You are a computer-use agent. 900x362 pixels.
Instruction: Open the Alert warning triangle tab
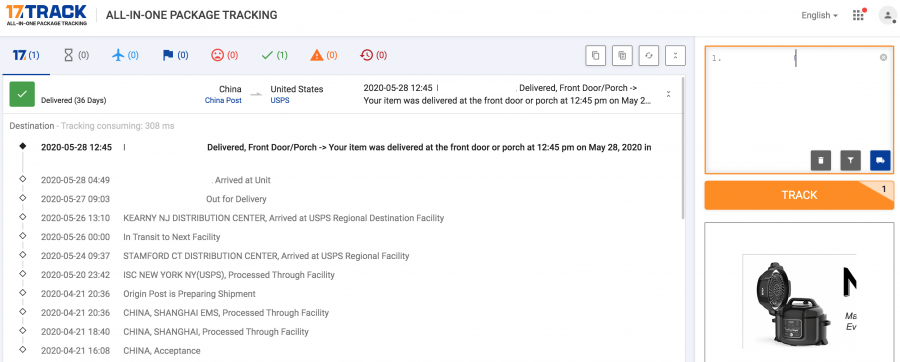[324, 56]
